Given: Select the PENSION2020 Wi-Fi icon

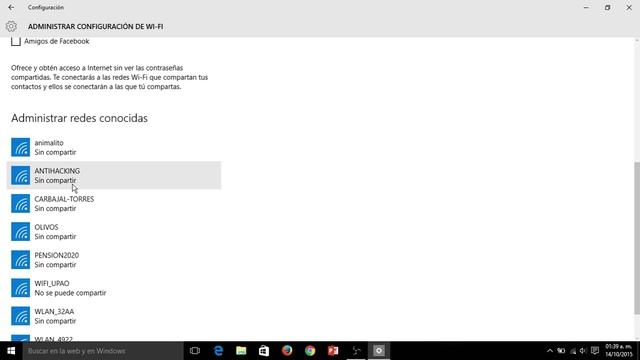Looking at the screenshot, I should (20, 260).
